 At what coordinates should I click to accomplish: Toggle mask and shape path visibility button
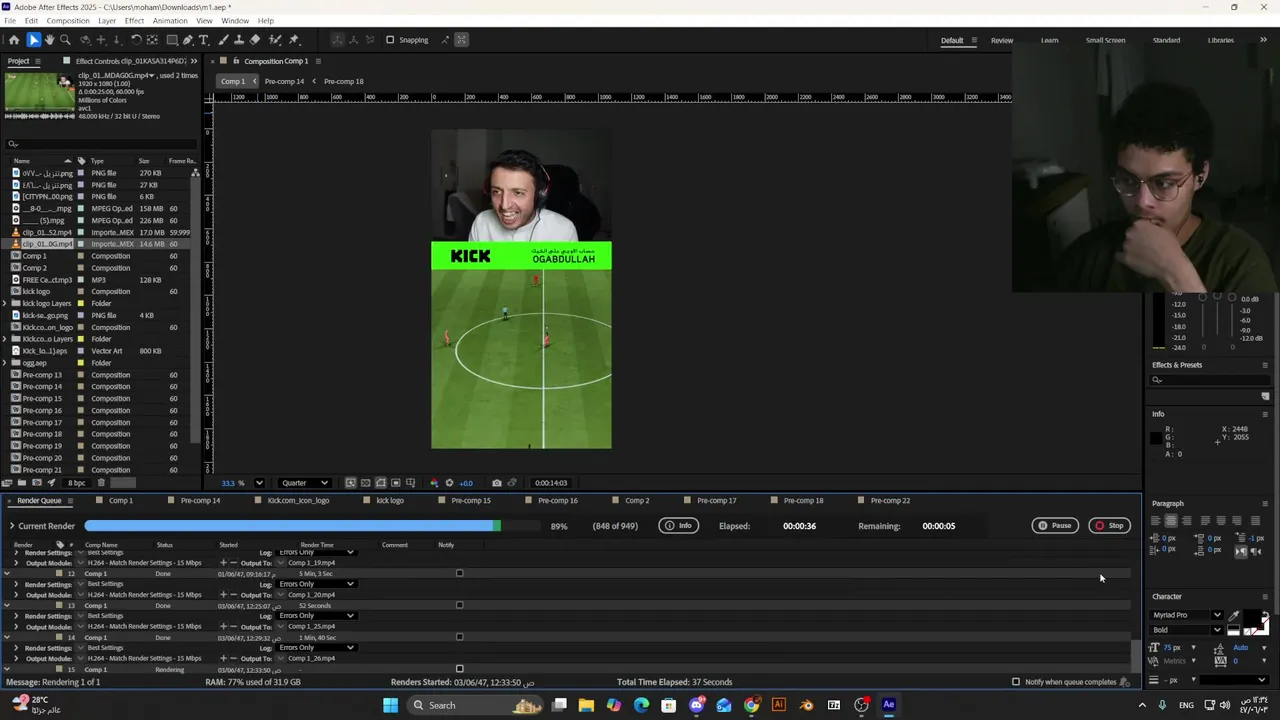tap(380, 483)
